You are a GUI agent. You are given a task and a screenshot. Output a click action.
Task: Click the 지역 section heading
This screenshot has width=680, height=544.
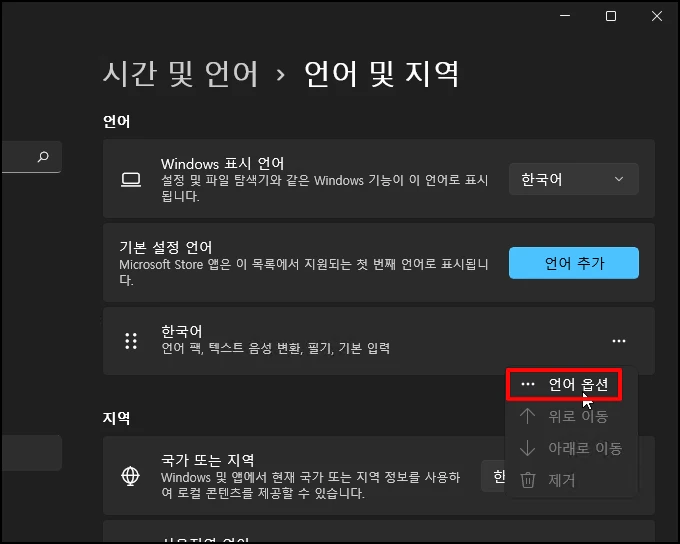(117, 418)
